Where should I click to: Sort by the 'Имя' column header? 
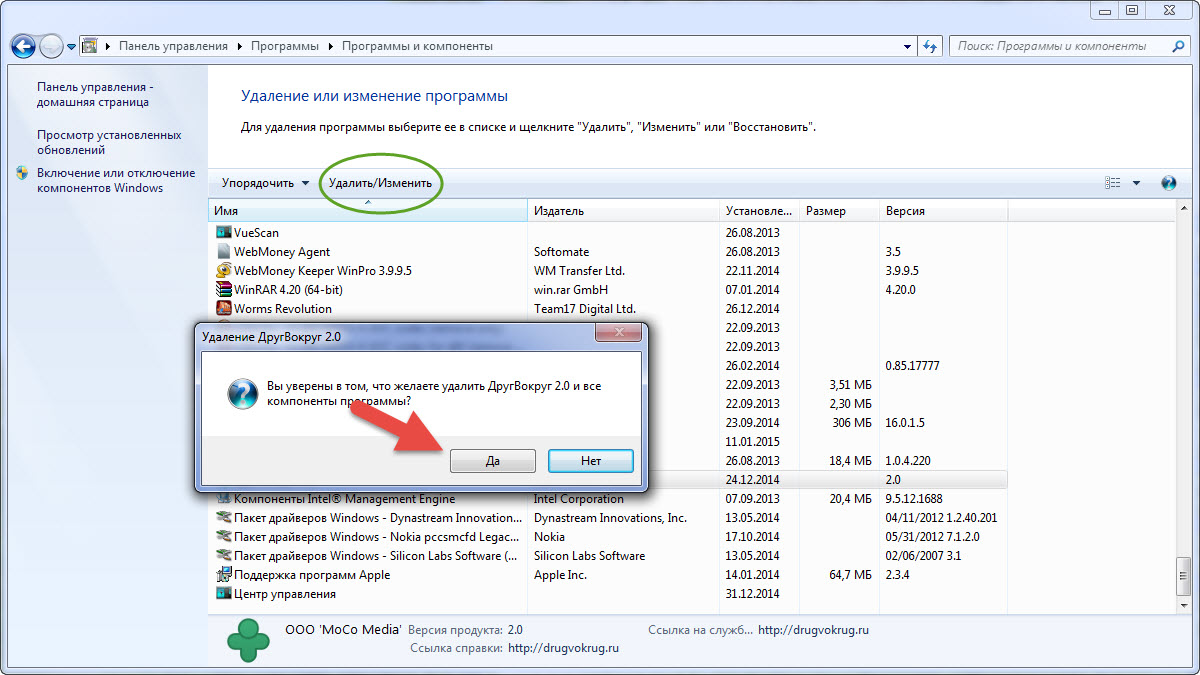(368, 211)
